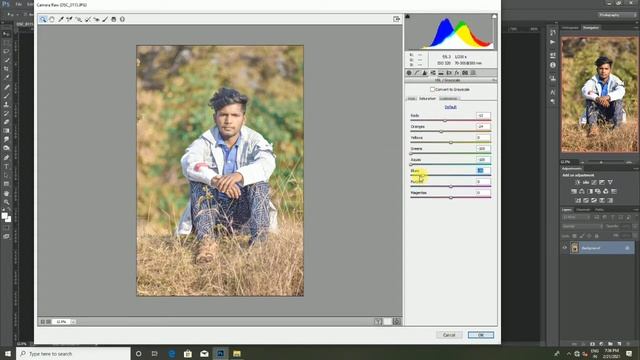
Task: Click the Cancel button in Camera Raw
Action: (449, 335)
